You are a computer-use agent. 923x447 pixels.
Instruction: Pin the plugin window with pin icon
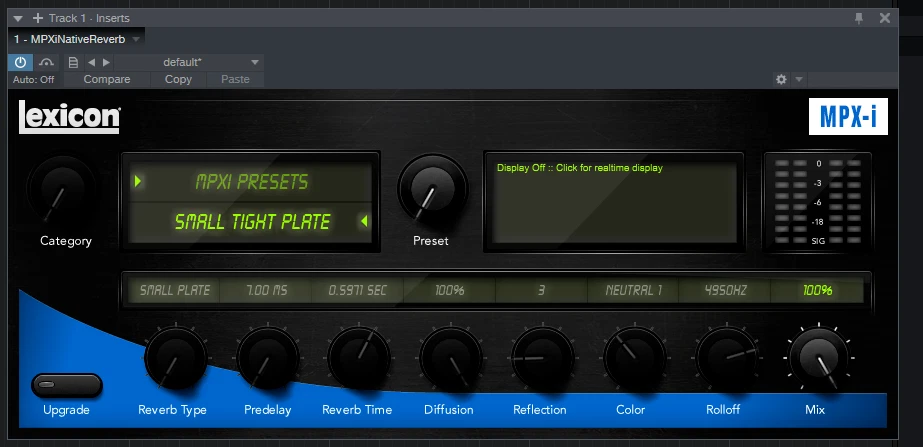(859, 18)
